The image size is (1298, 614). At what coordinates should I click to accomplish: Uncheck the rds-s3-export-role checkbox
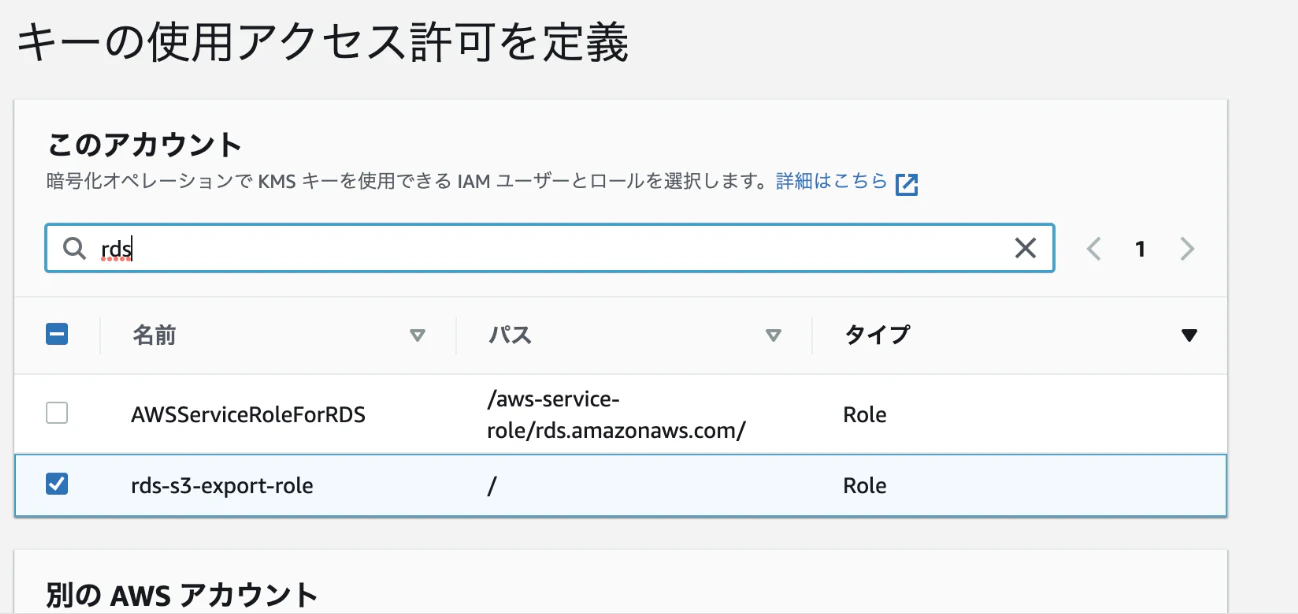click(x=57, y=485)
